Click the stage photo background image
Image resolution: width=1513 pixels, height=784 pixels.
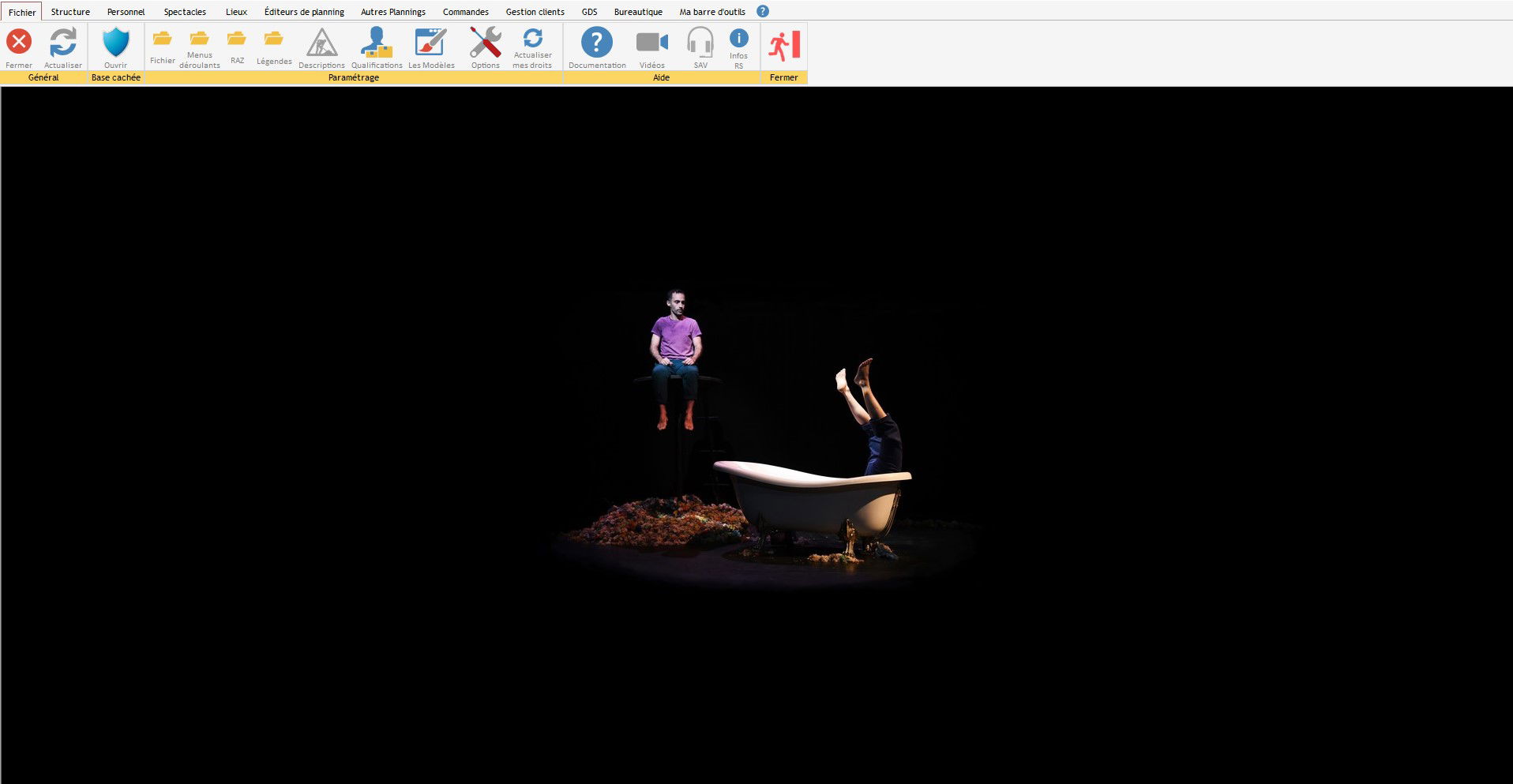[756, 434]
